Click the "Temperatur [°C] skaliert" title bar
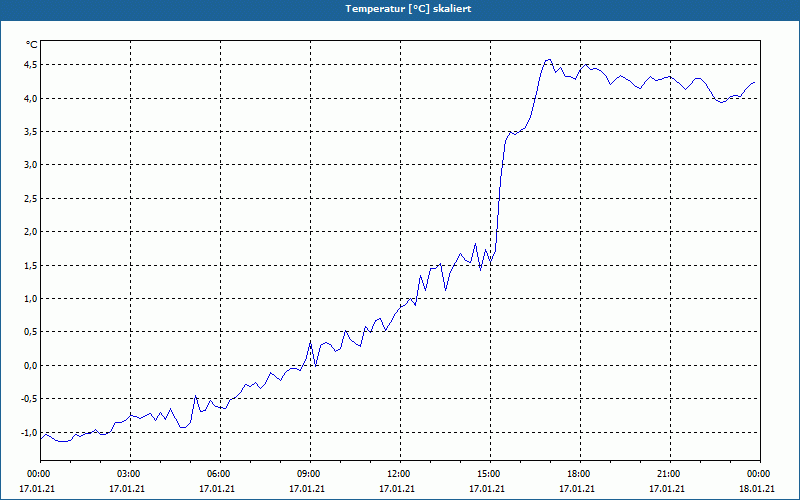This screenshot has width=800, height=500. tap(400, 9)
